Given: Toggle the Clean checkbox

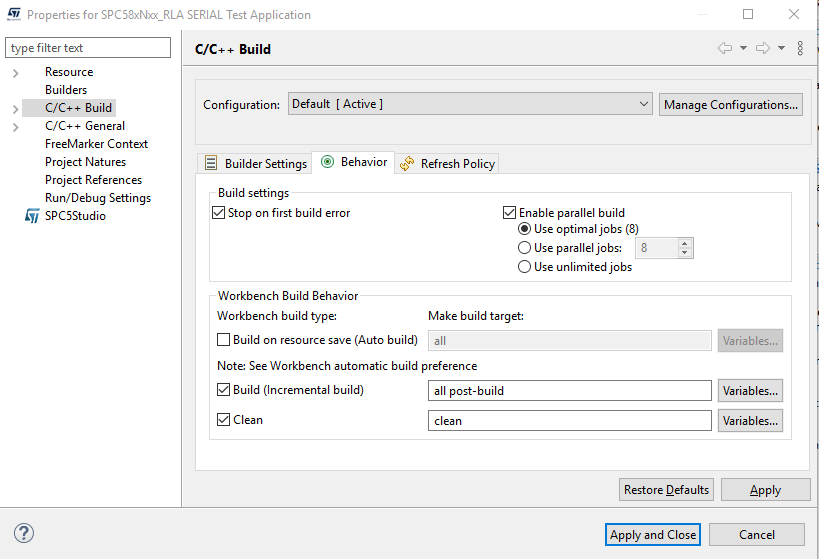Looking at the screenshot, I should pos(224,420).
